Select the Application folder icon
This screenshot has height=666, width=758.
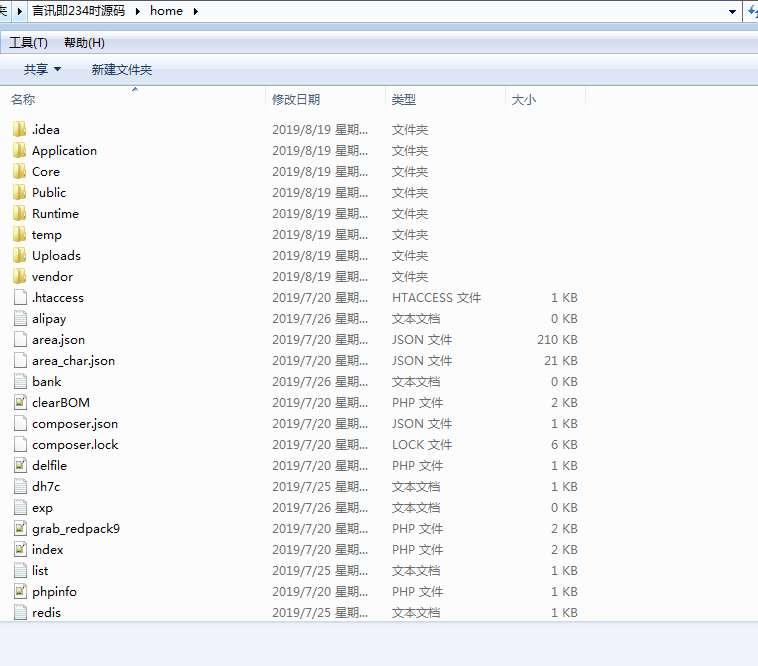[19, 150]
